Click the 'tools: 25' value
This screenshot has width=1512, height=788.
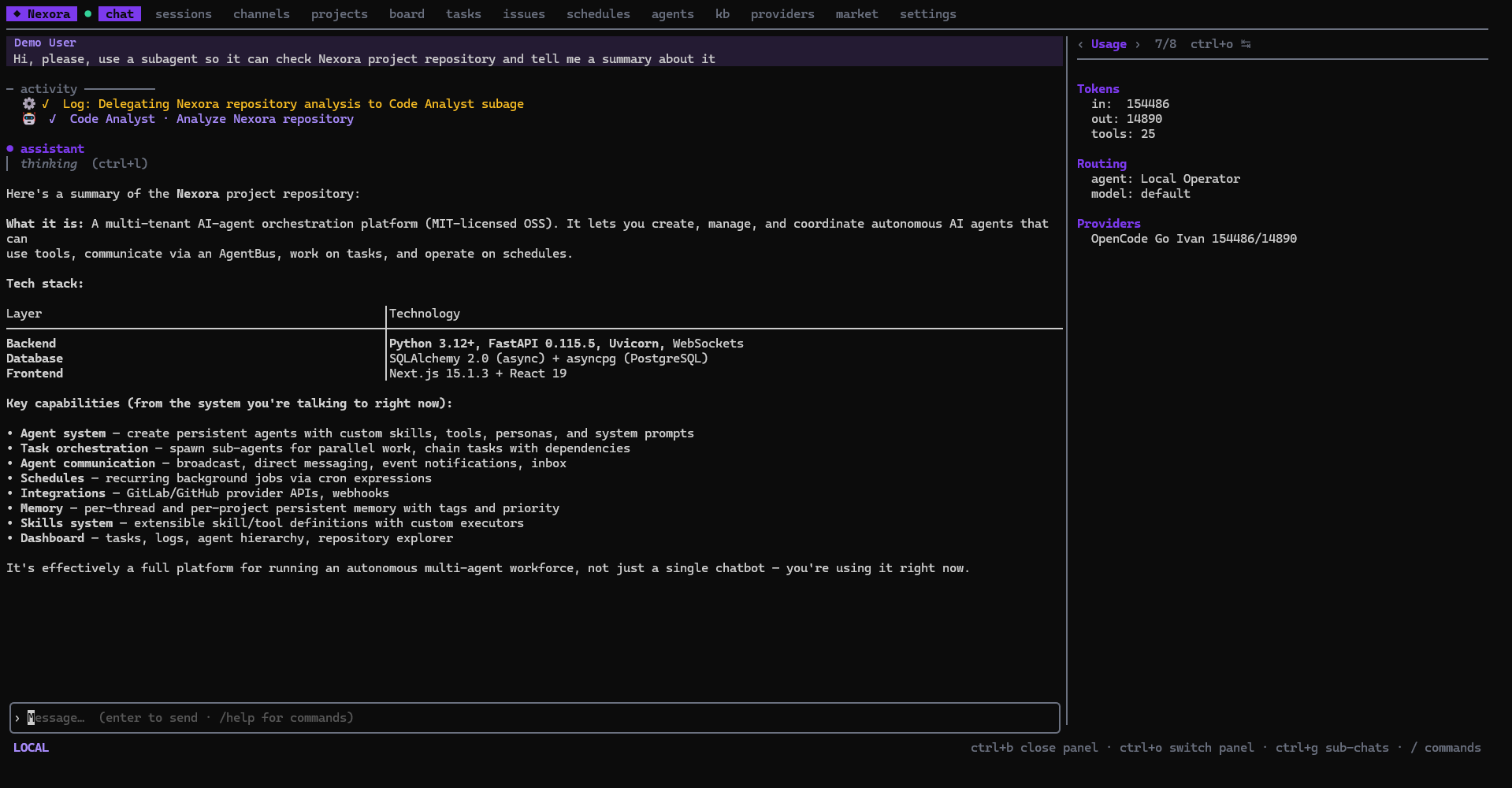1123,134
